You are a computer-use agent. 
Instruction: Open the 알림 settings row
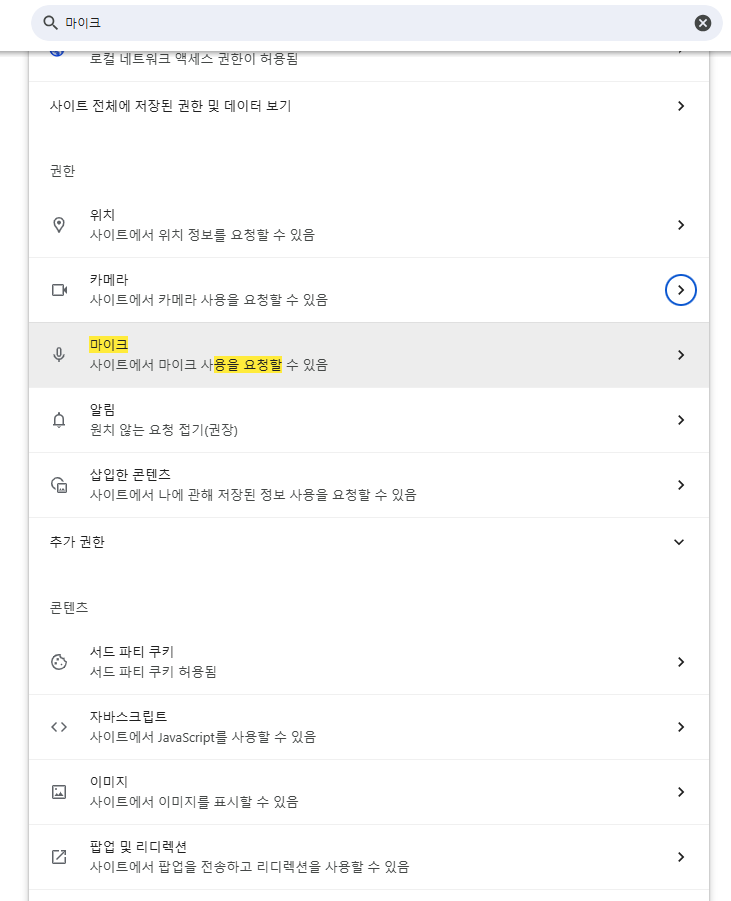click(x=369, y=420)
